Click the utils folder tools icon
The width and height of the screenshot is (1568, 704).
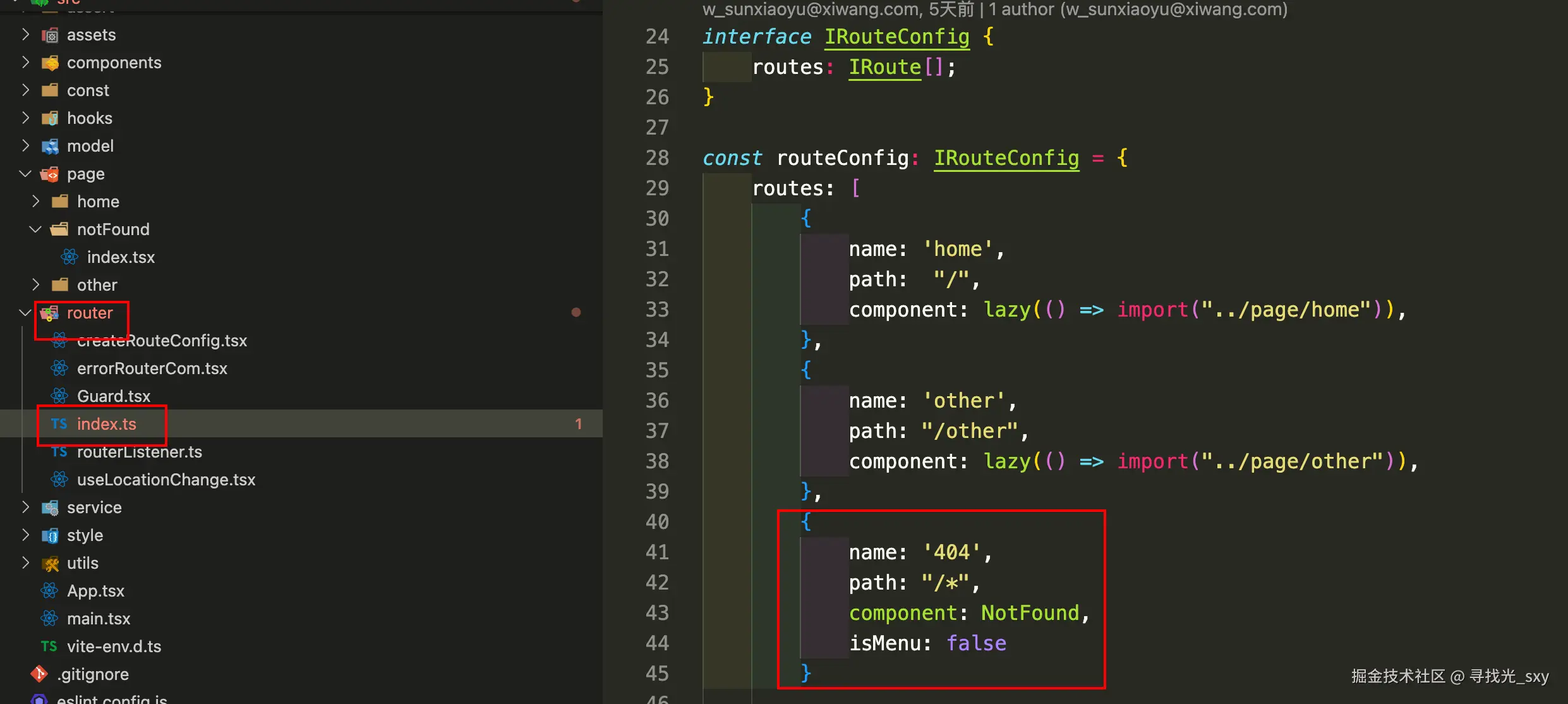click(50, 564)
